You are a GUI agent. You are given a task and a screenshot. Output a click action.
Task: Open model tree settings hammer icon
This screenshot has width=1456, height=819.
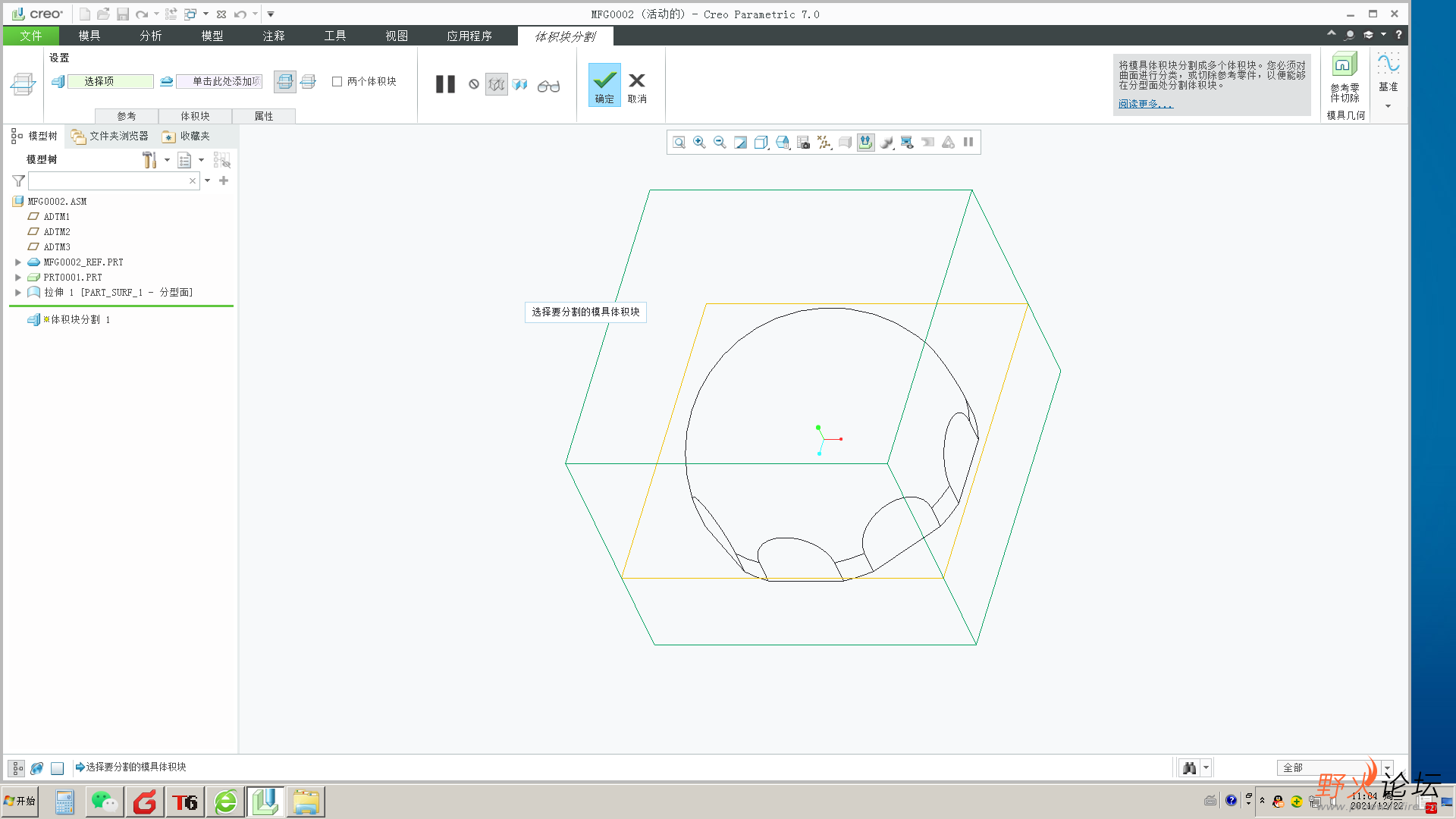pyautogui.click(x=149, y=160)
